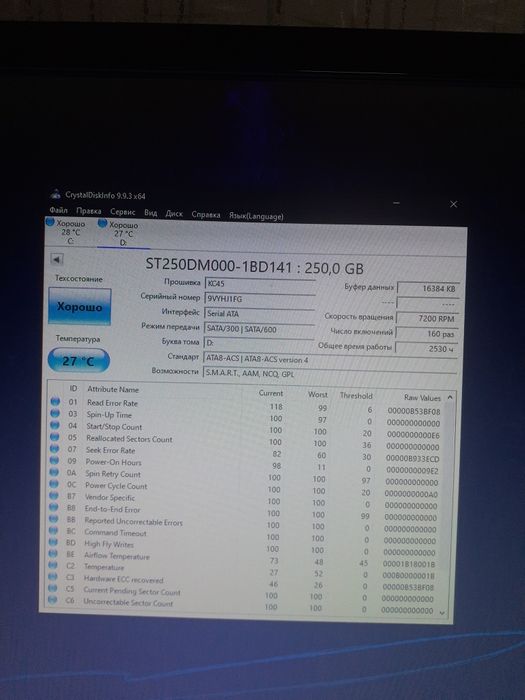Click the Буква тома field D:
The width and height of the screenshot is (525, 700).
click(x=258, y=343)
